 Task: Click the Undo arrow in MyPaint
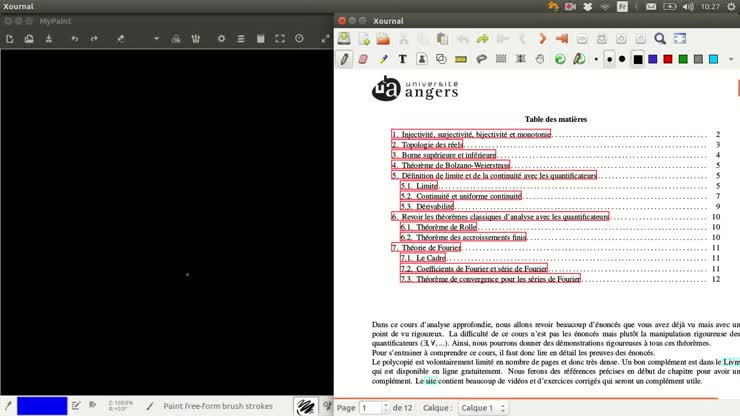(73, 39)
